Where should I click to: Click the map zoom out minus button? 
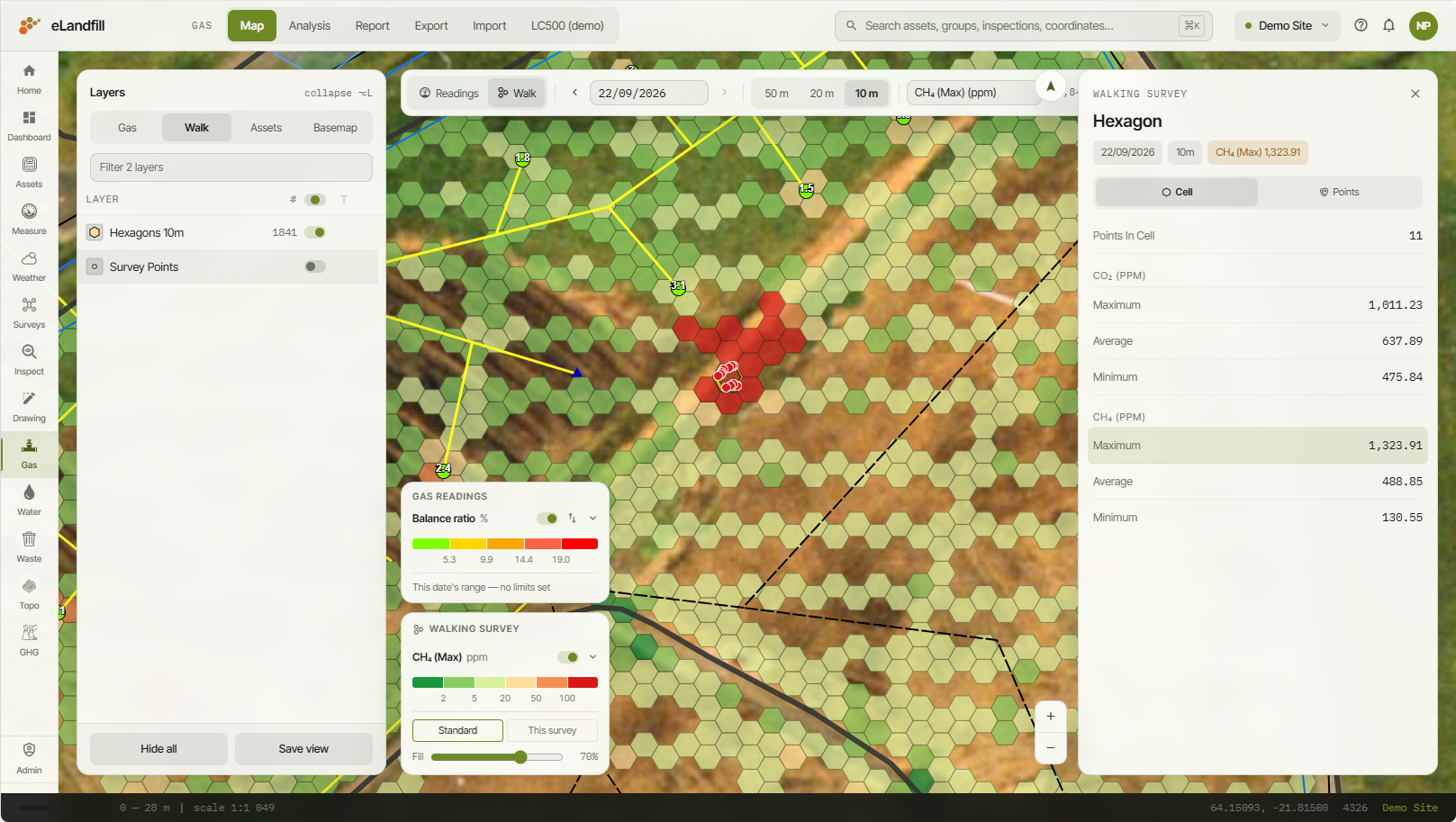click(1051, 748)
